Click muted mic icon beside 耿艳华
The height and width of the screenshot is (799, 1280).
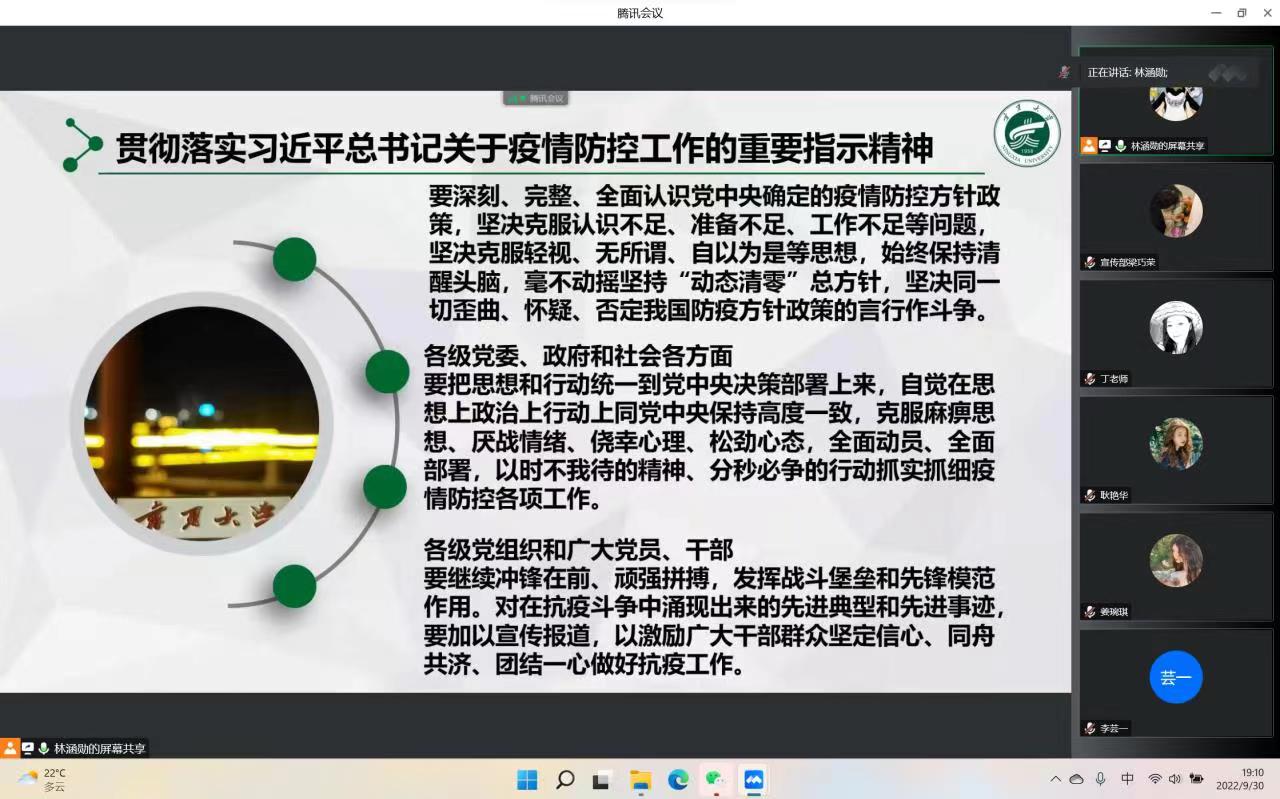1090,495
